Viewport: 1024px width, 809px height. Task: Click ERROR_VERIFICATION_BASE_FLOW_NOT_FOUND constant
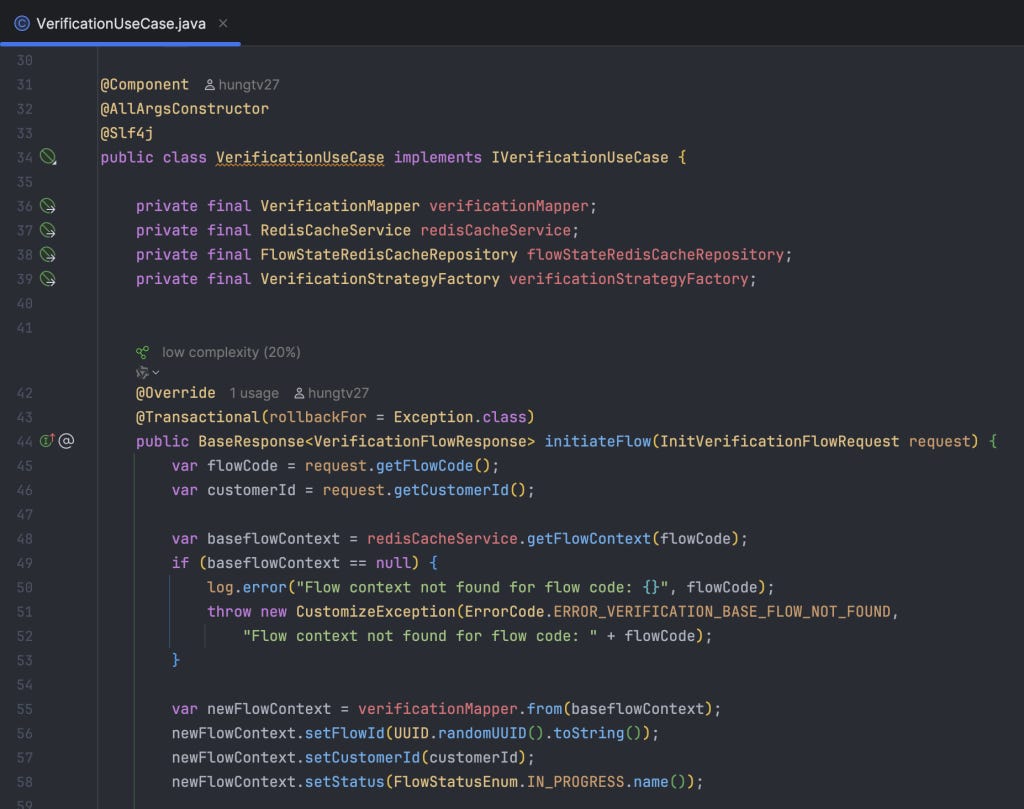tap(722, 612)
